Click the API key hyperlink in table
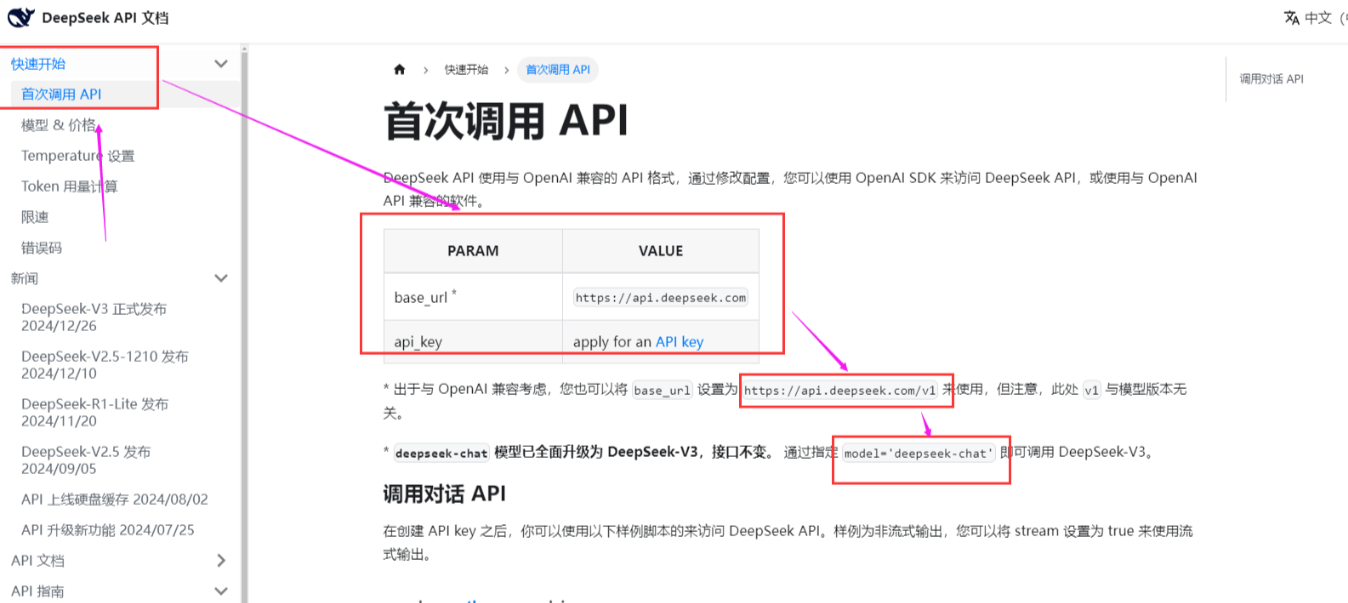 pyautogui.click(x=679, y=342)
